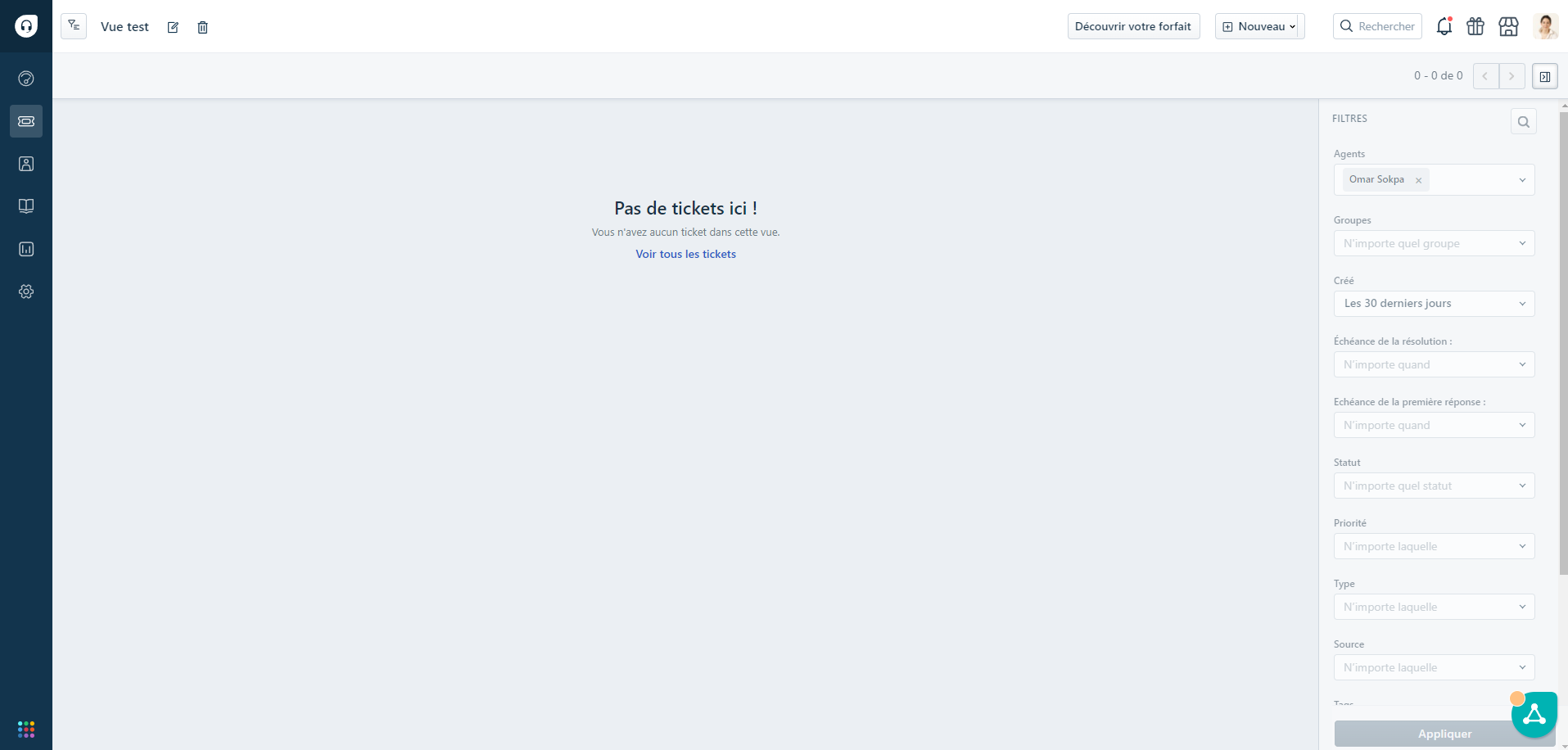Open the Freshdesk logo home
The width and height of the screenshot is (1568, 750).
tap(26, 26)
